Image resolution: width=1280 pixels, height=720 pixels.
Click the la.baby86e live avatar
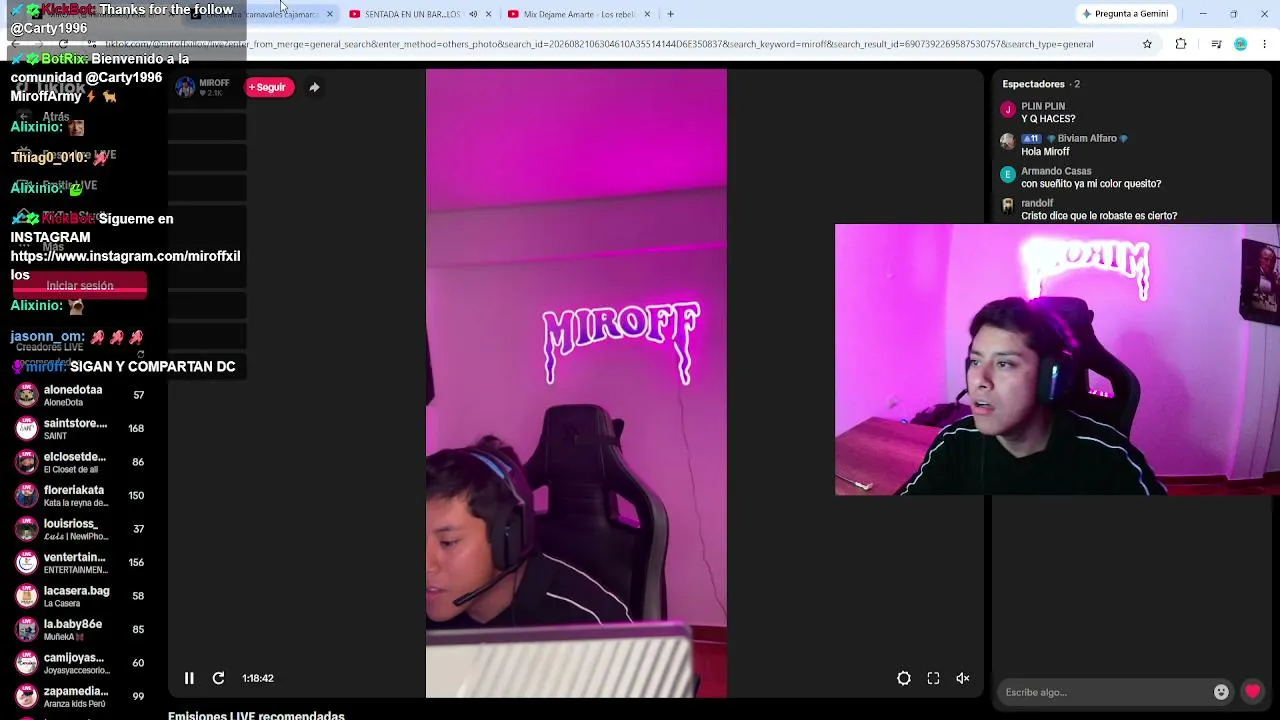click(x=26, y=629)
